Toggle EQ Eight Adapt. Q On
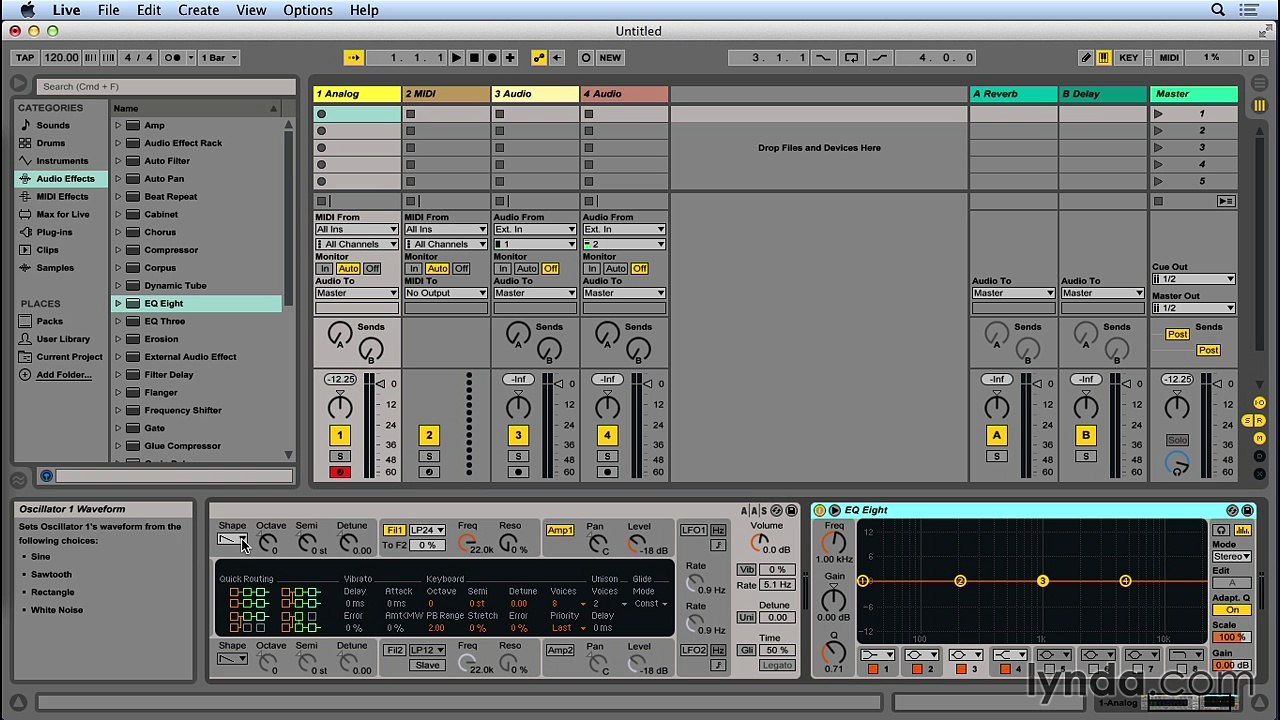 pyautogui.click(x=1232, y=610)
